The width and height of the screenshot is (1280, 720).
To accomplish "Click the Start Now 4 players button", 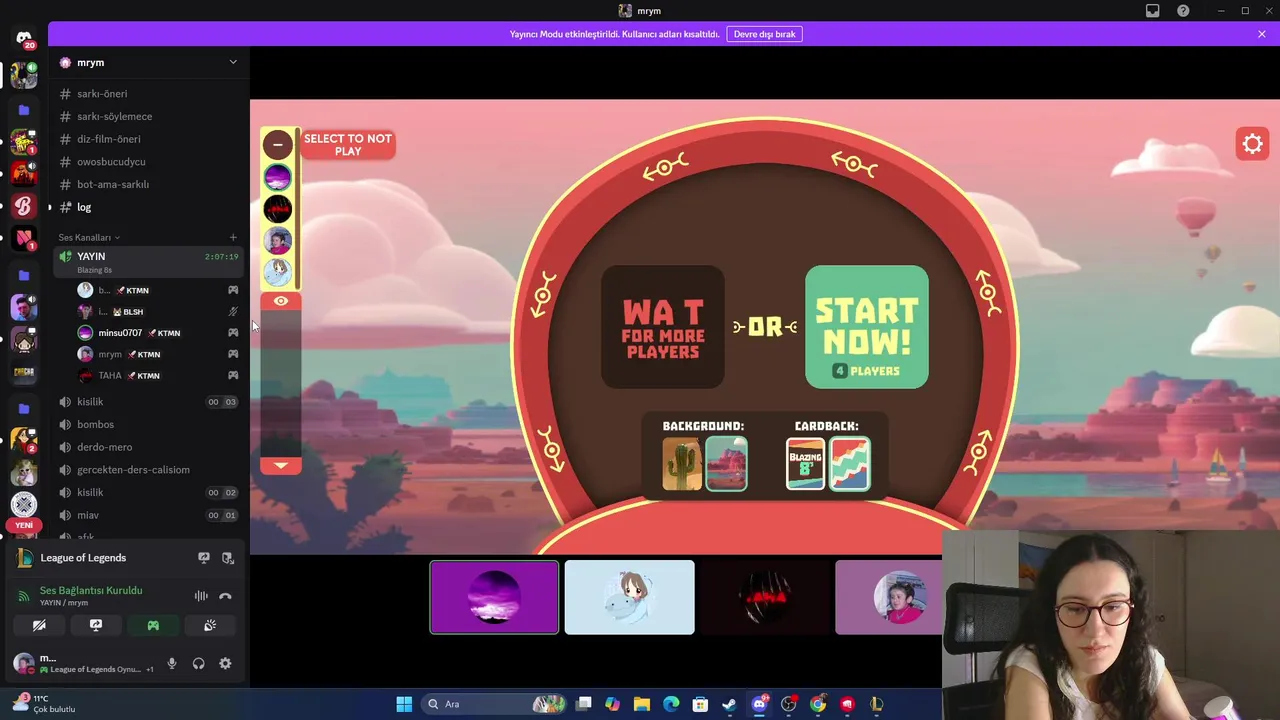I will tap(867, 327).
